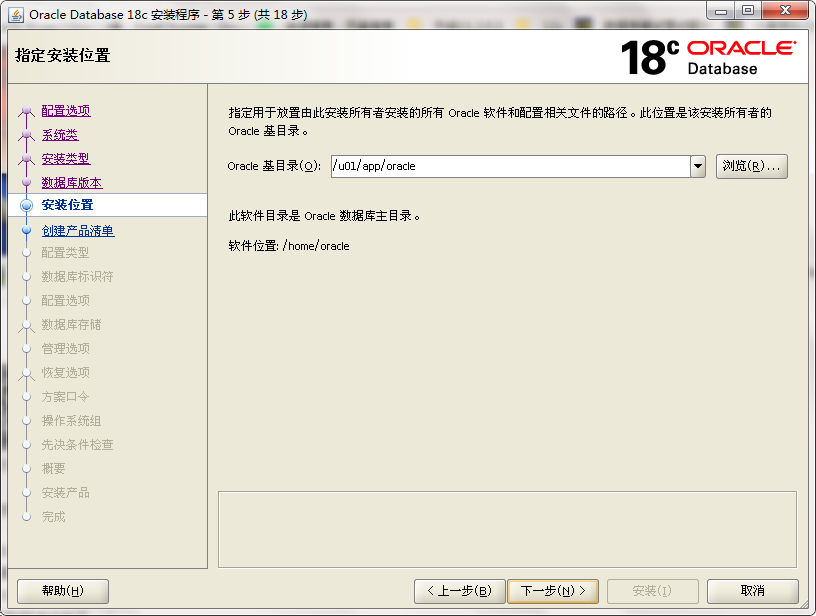Close the installer window
This screenshot has width=816, height=616.
(785, 11)
